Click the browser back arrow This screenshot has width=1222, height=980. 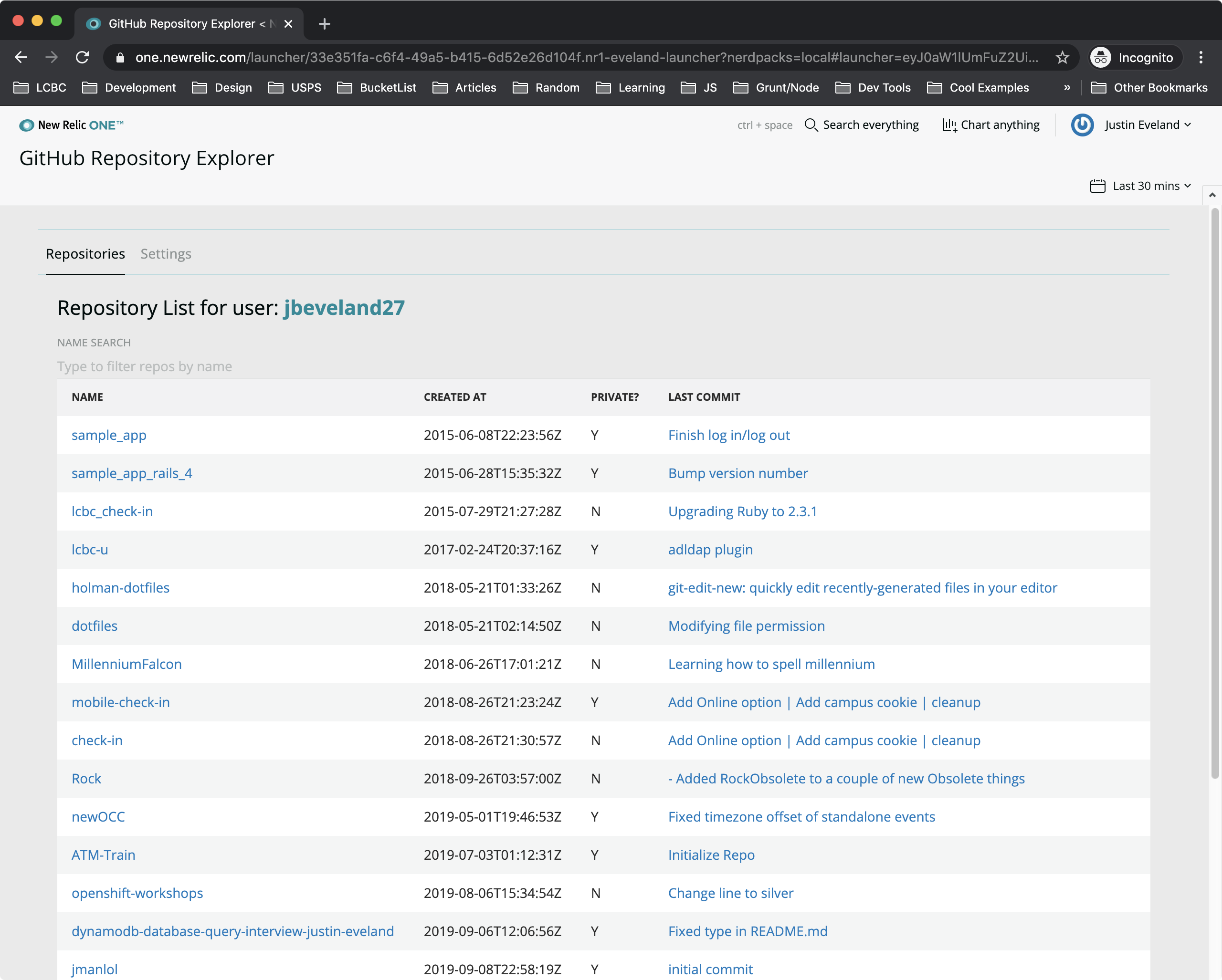(21, 57)
